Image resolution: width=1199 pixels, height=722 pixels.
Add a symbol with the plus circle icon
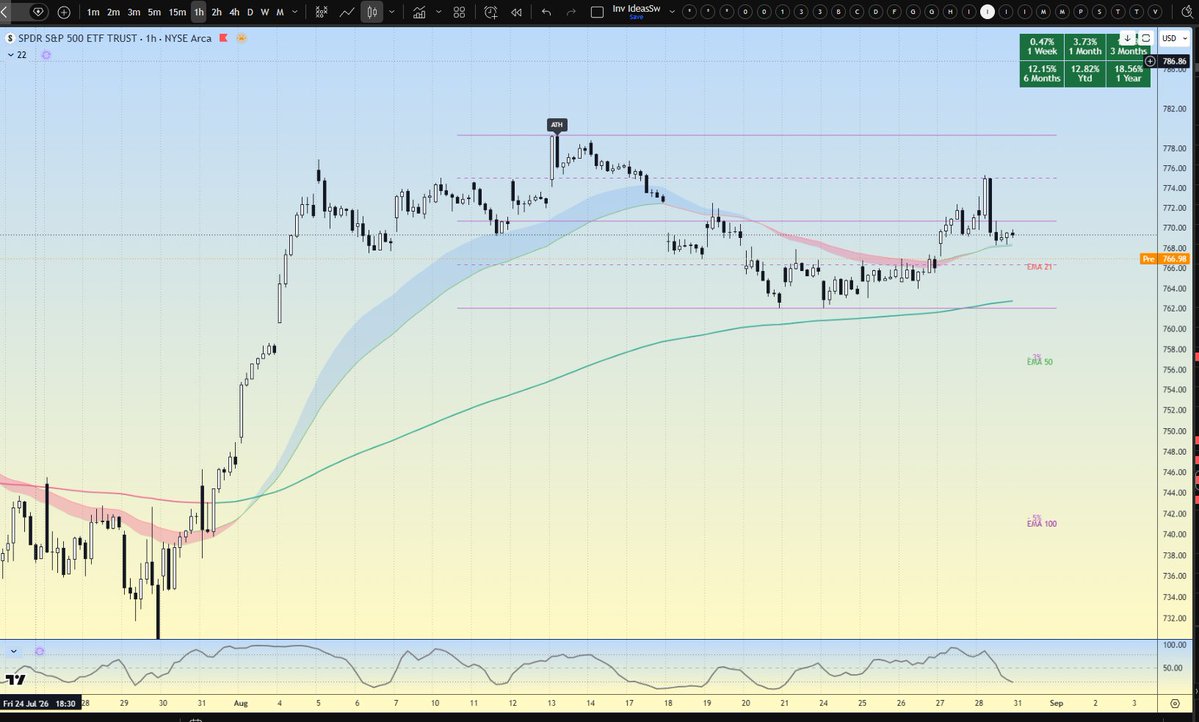63,11
